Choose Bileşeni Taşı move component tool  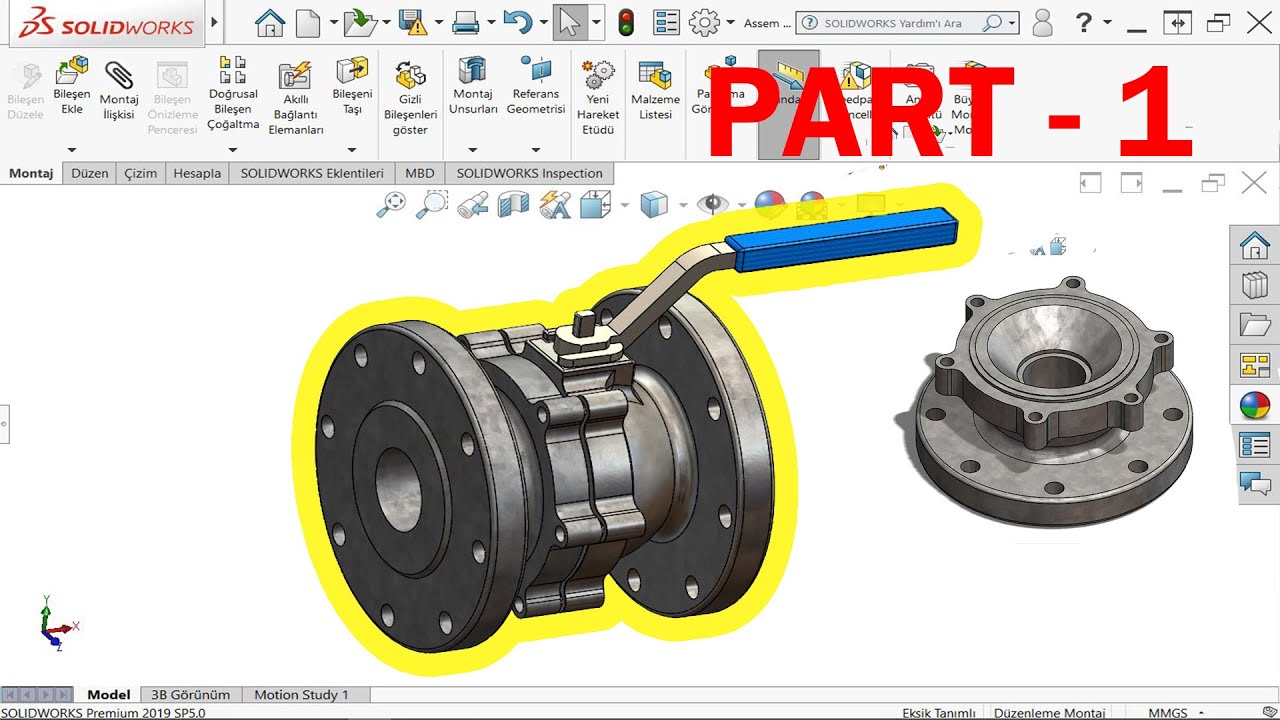click(x=352, y=86)
